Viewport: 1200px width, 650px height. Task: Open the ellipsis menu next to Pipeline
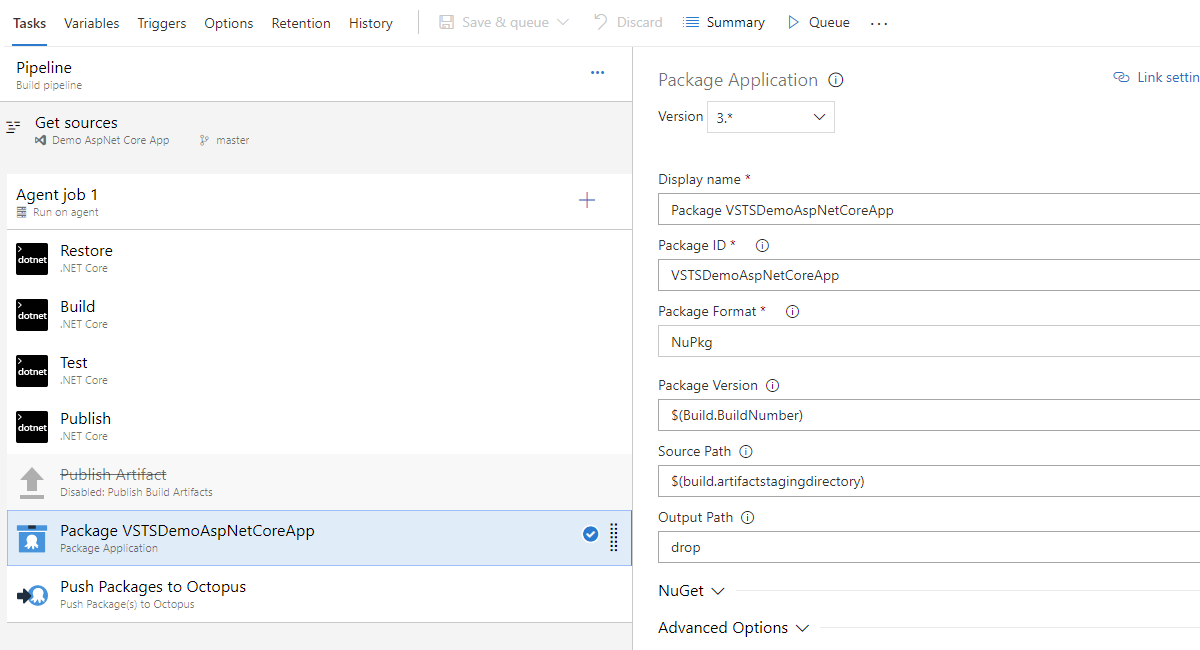[598, 73]
